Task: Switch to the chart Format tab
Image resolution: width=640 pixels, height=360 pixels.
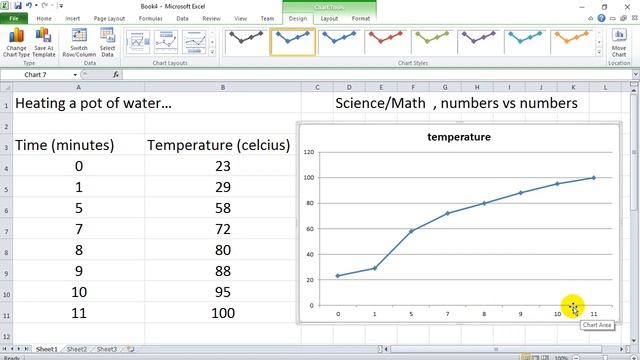Action: coord(361,18)
